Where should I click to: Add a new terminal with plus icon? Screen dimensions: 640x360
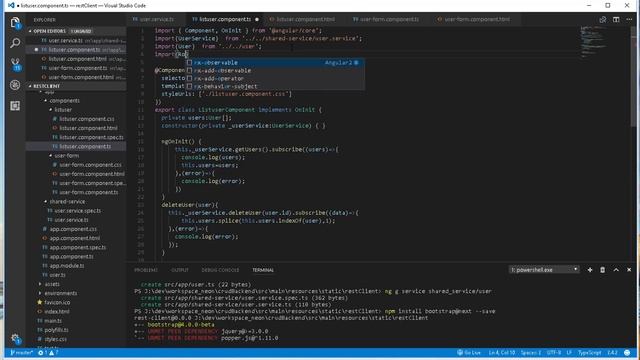click(590, 270)
